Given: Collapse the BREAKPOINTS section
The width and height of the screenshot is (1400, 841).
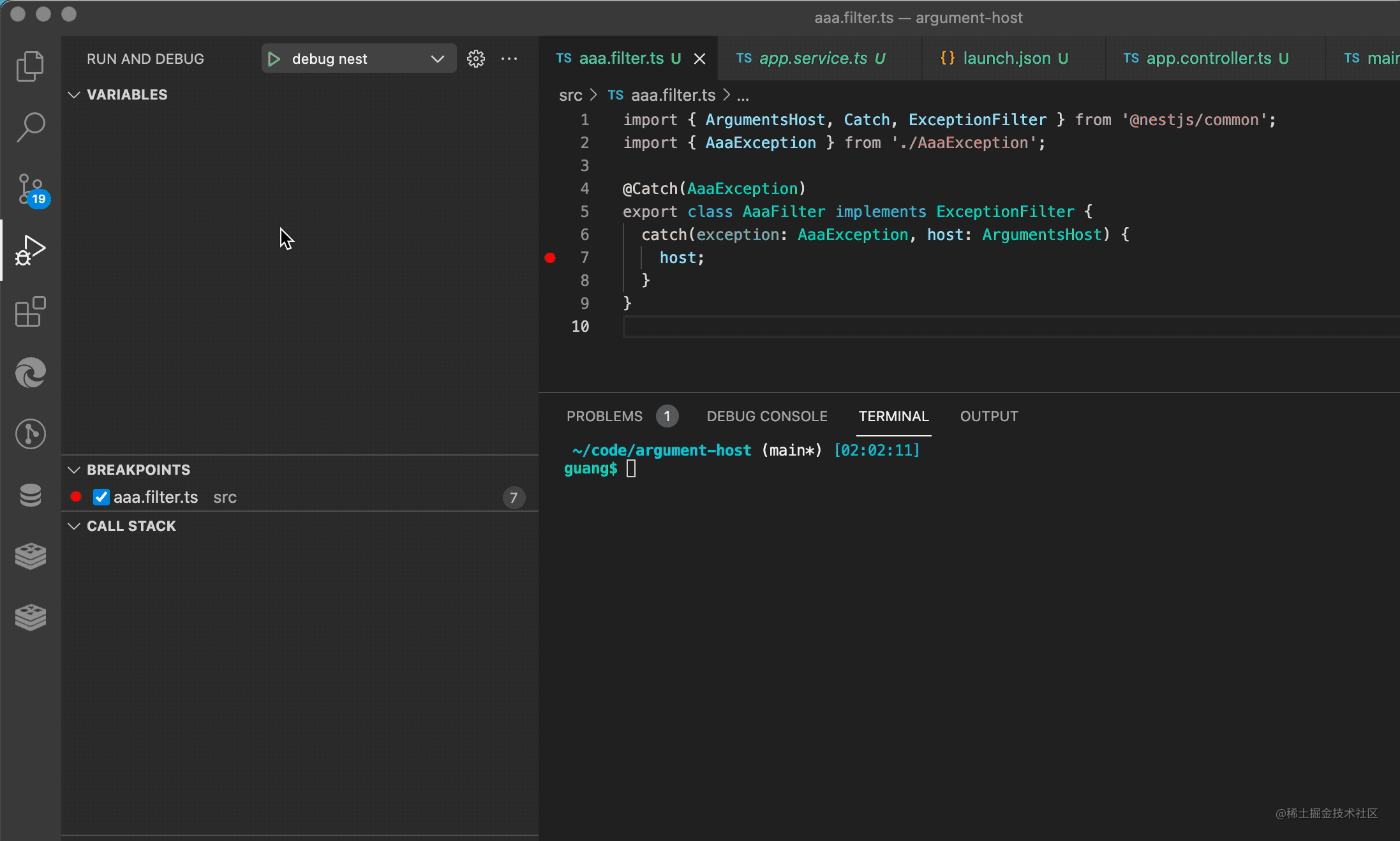Looking at the screenshot, I should [x=74, y=470].
